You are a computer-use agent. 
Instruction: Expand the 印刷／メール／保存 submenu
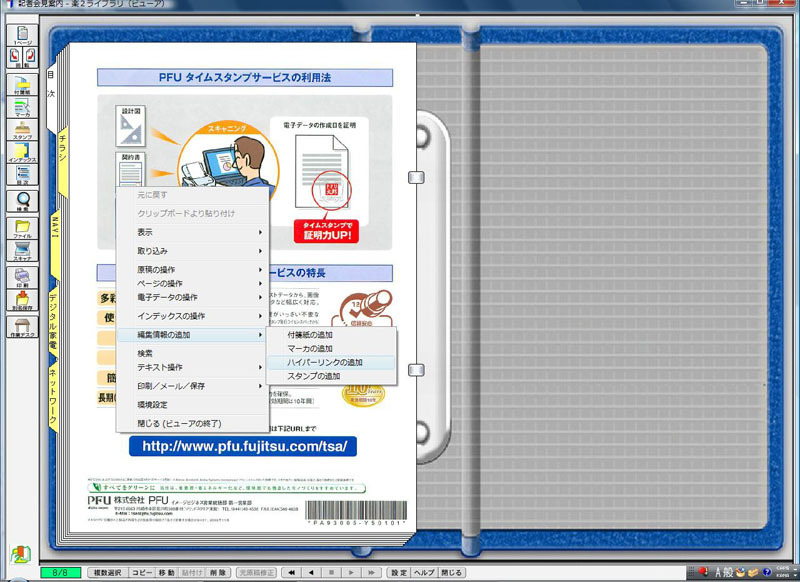coord(193,386)
